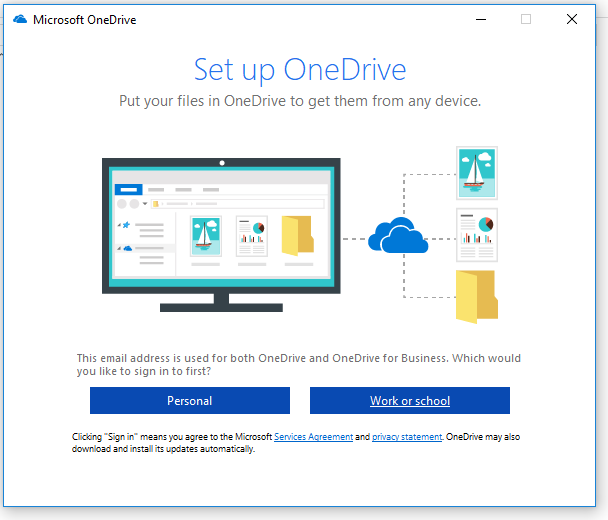Click the Personal account button
This screenshot has width=608, height=520.
point(190,400)
